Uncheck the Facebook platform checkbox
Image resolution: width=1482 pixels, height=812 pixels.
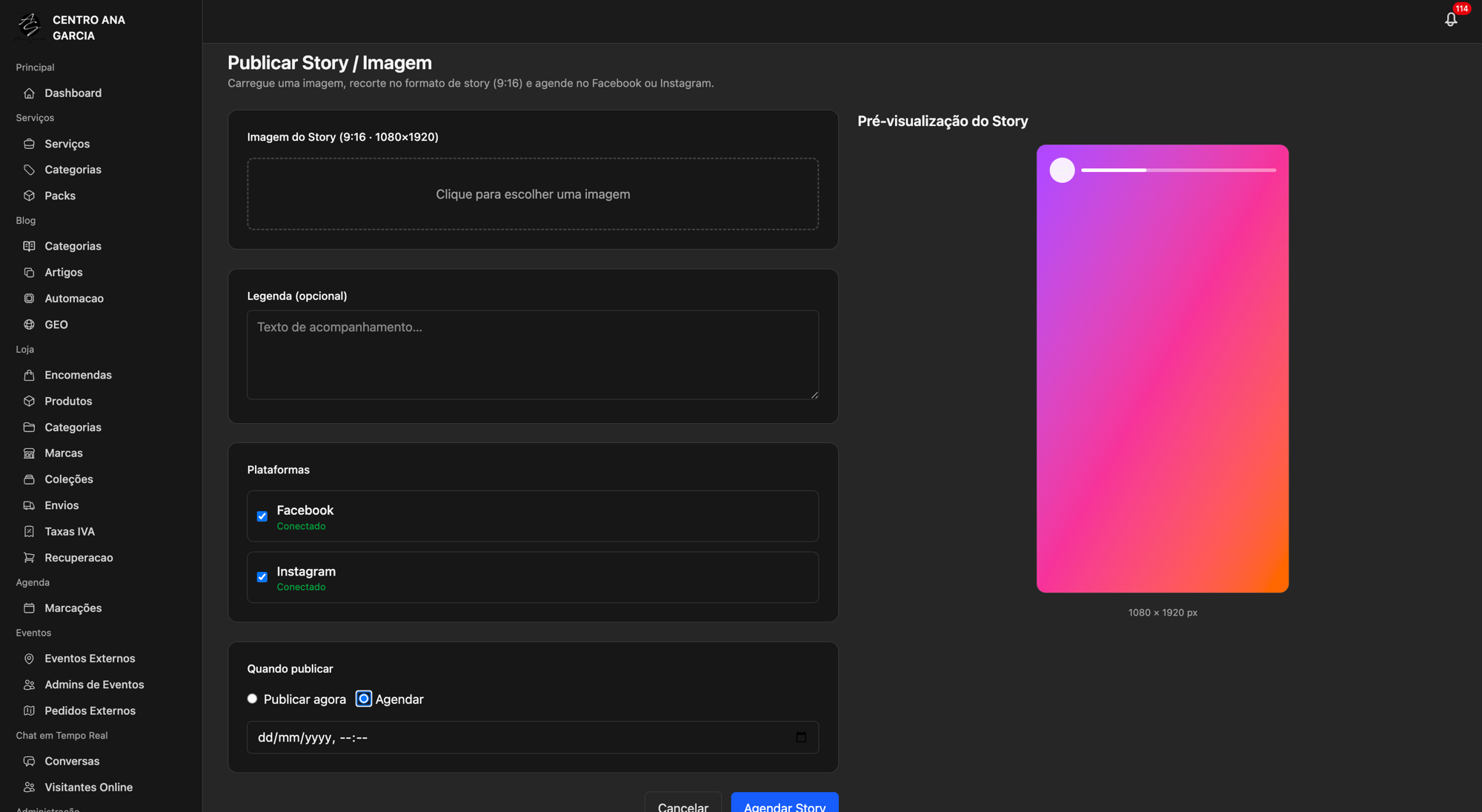click(262, 516)
